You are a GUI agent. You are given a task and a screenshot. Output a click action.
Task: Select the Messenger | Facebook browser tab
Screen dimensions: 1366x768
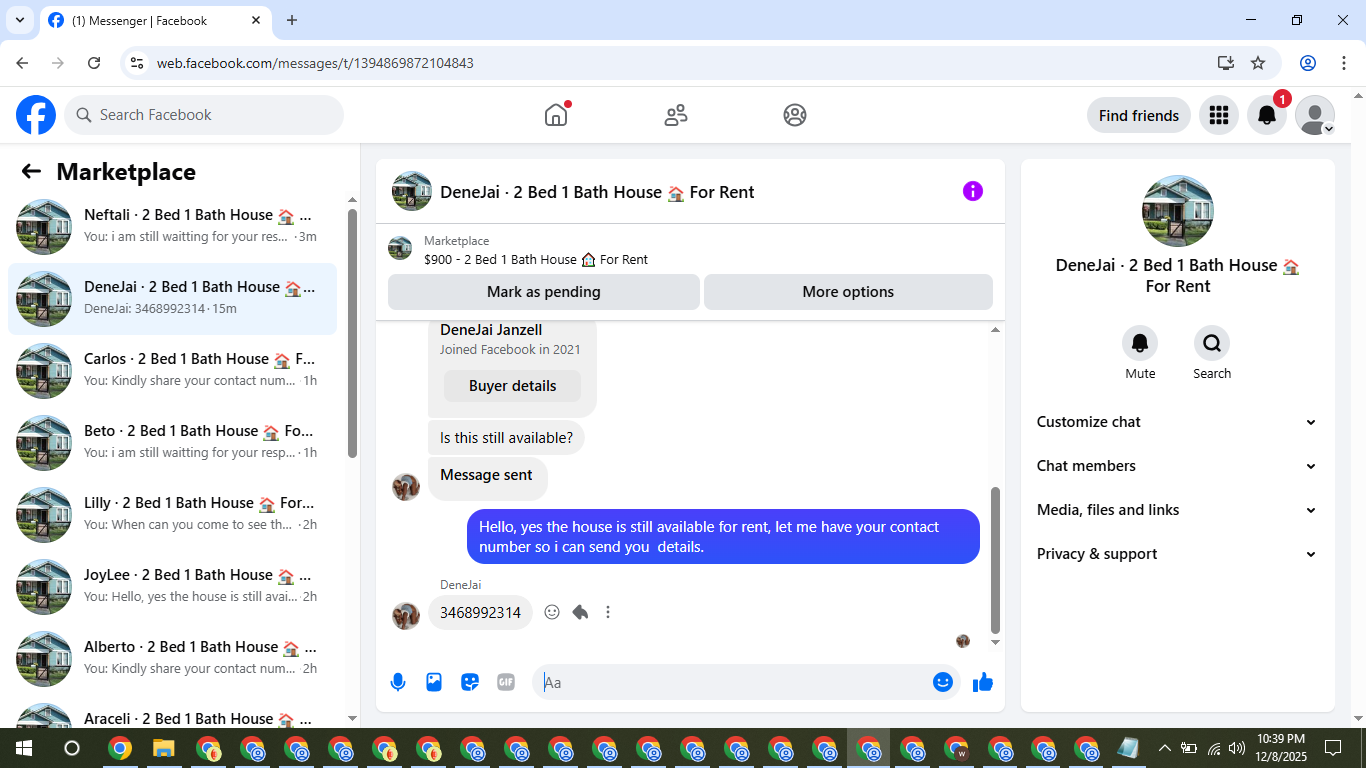(x=155, y=20)
